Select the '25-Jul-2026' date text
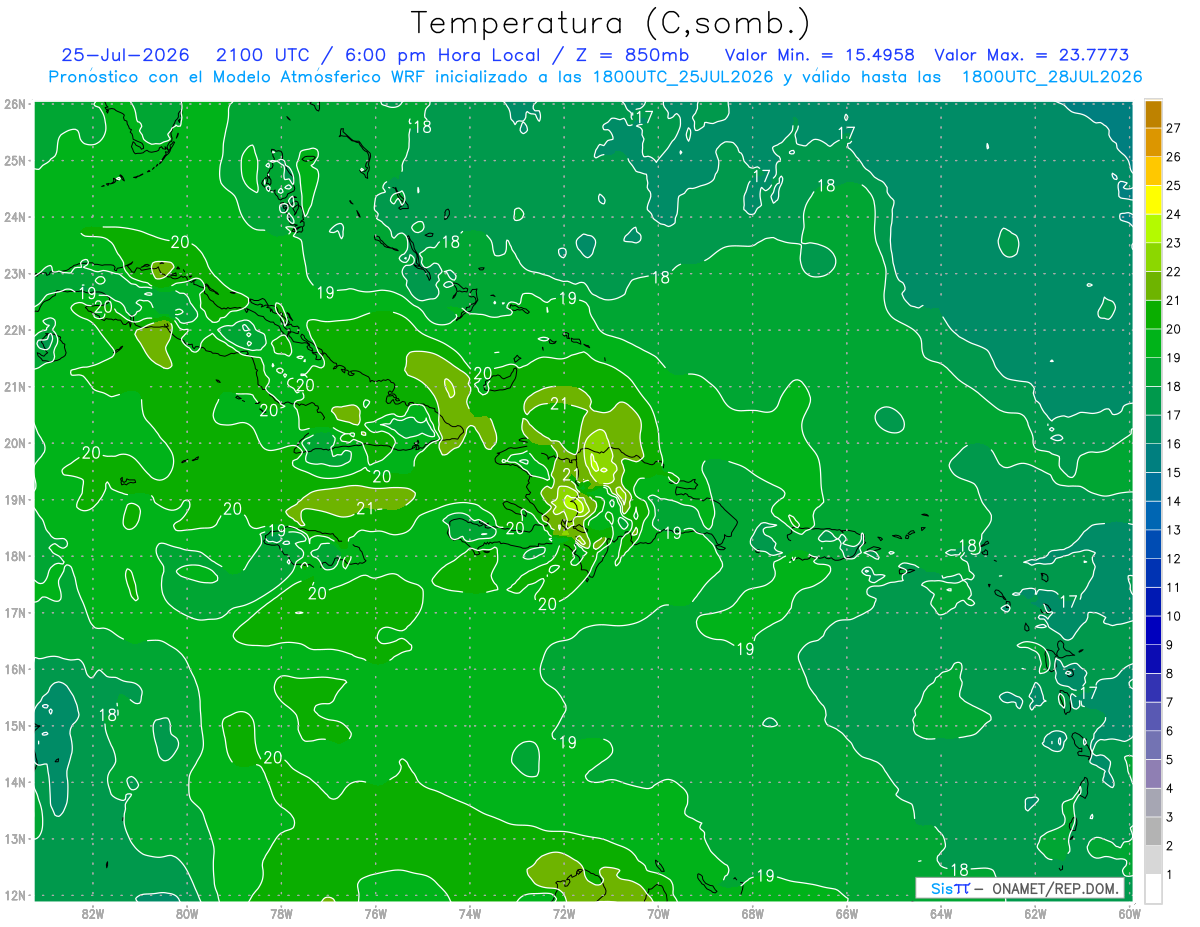1200x927 pixels. (x=123, y=55)
